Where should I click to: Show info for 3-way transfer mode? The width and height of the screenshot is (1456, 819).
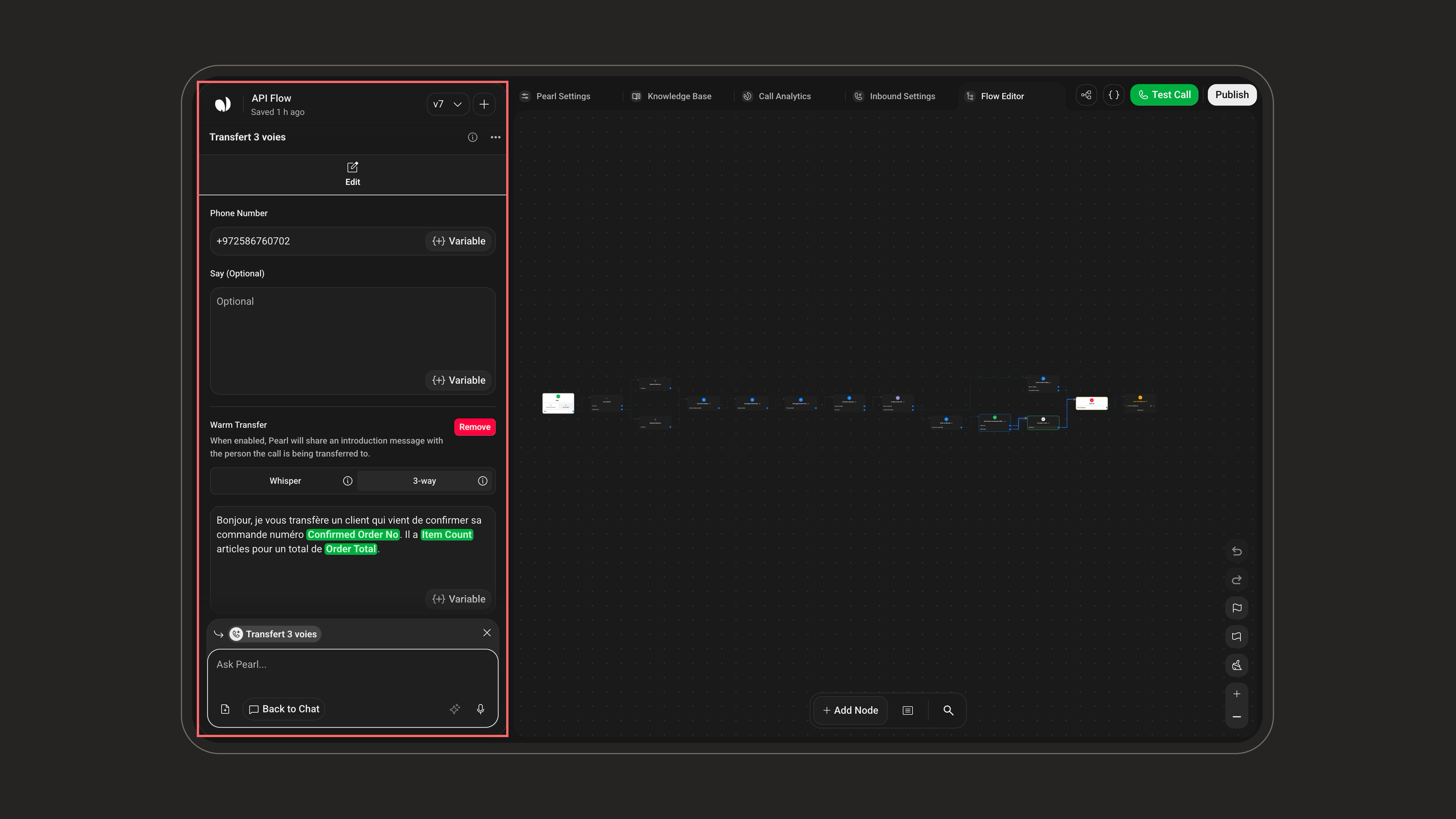coord(483,481)
